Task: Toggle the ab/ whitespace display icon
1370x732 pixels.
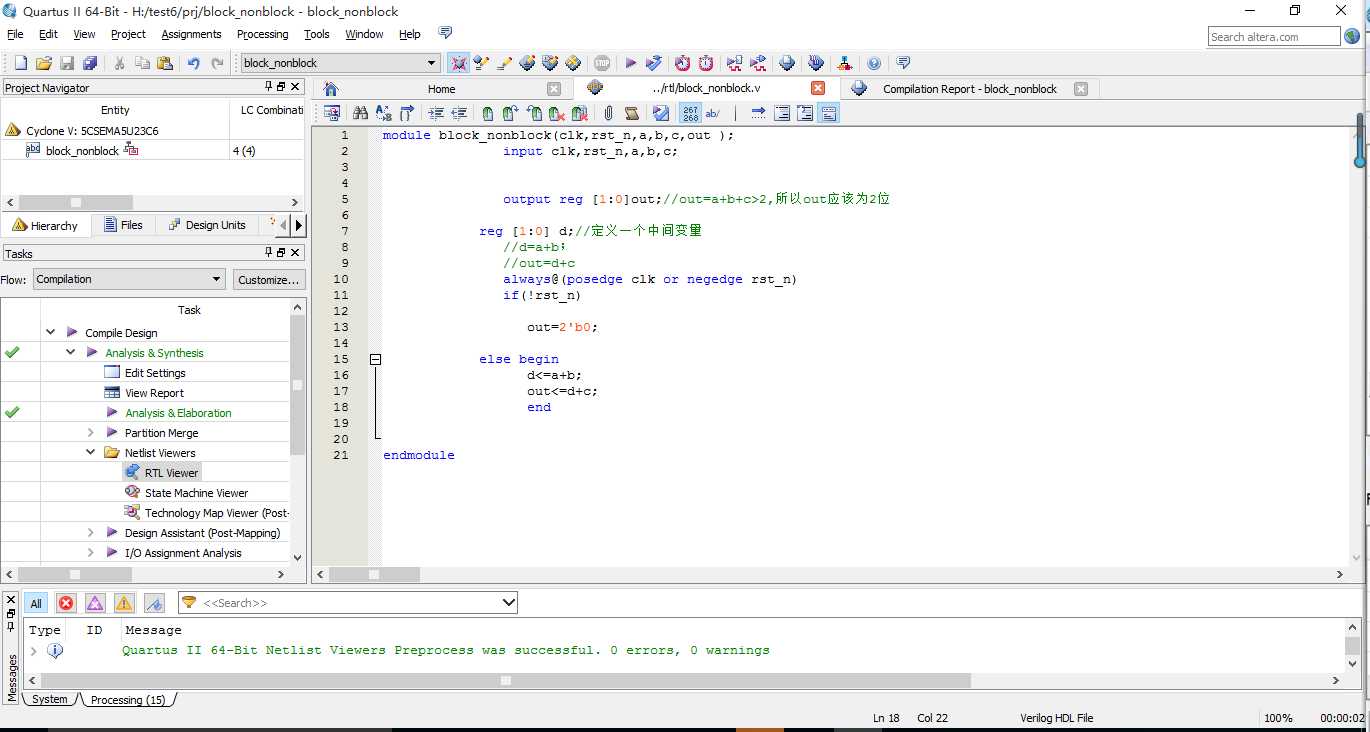Action: (713, 113)
